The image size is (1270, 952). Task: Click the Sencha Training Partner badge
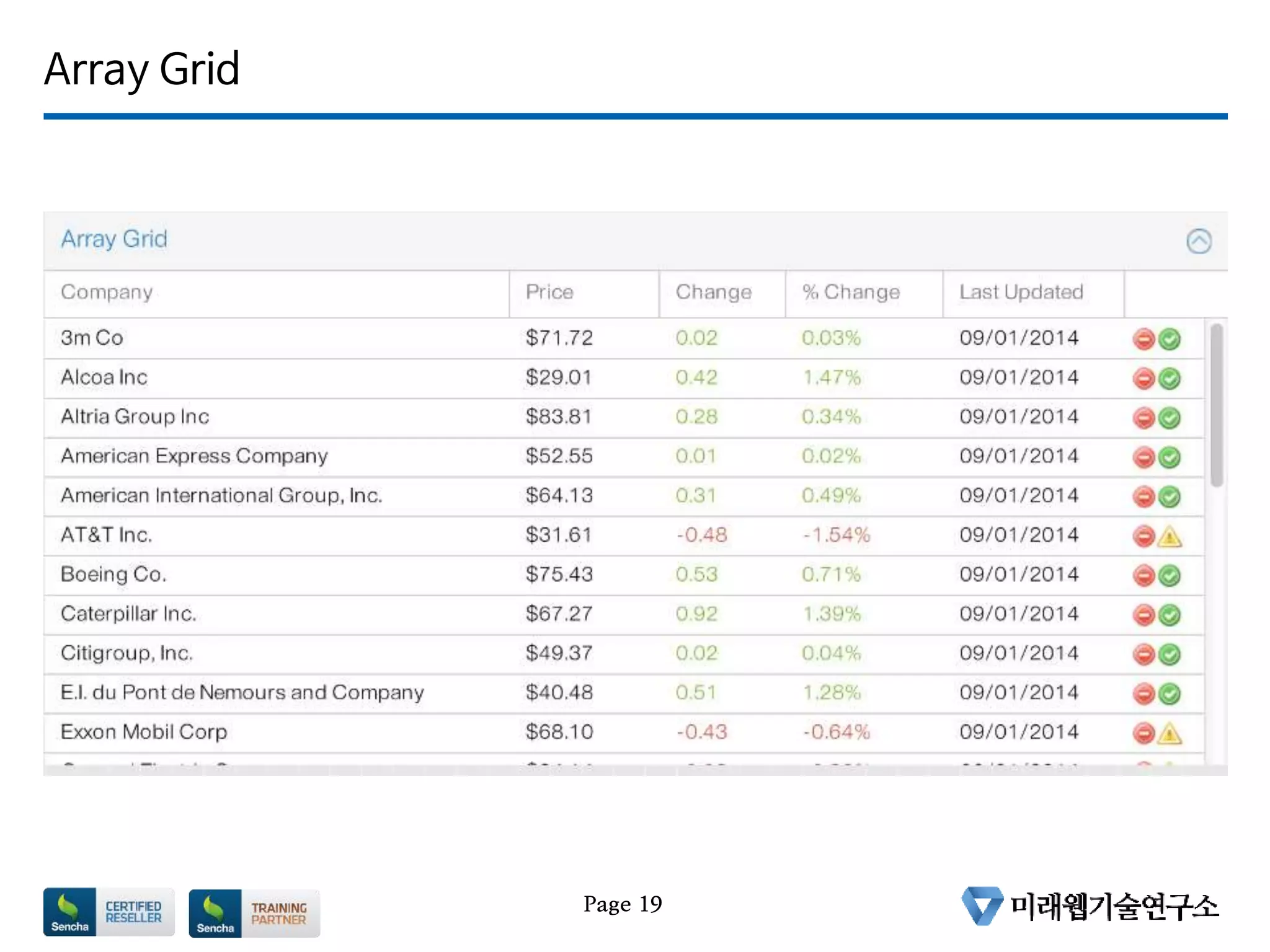(254, 913)
